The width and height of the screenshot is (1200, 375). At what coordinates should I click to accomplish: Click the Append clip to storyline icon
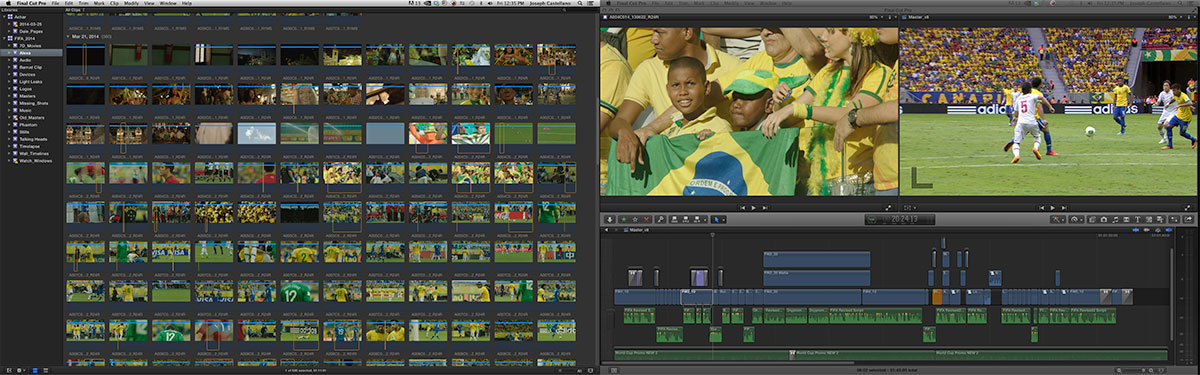pos(696,219)
